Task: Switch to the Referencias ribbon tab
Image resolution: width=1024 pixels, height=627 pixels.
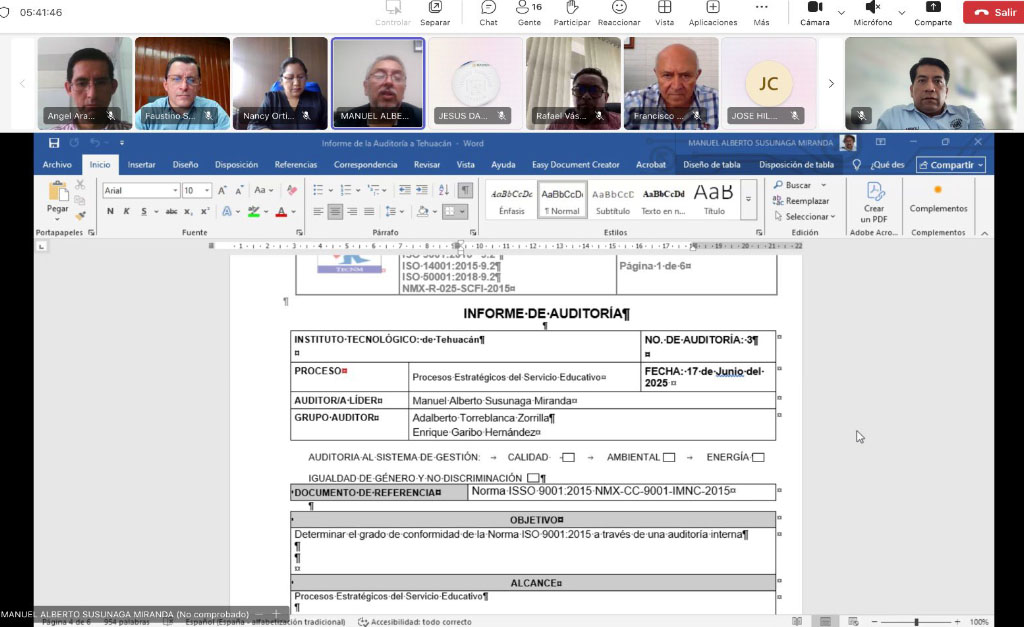Action: tap(295, 165)
